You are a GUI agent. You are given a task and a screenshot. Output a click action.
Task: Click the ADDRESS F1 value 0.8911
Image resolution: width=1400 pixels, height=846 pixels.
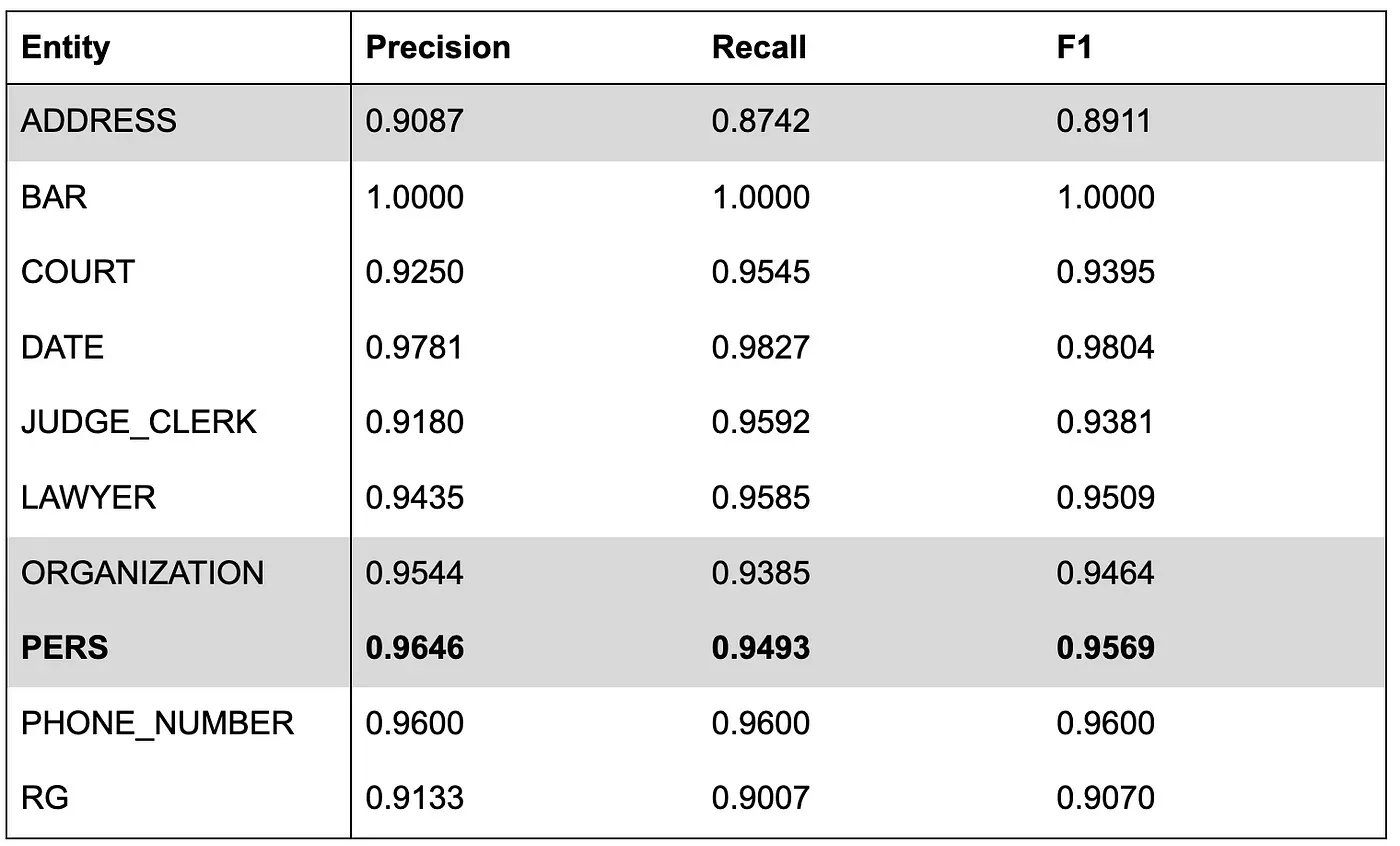point(1104,121)
